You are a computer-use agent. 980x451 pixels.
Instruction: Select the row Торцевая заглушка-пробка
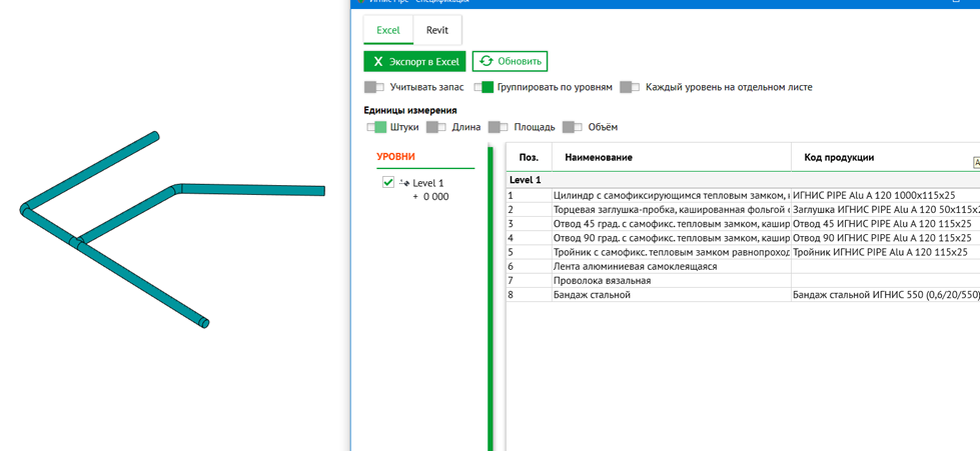(743, 209)
